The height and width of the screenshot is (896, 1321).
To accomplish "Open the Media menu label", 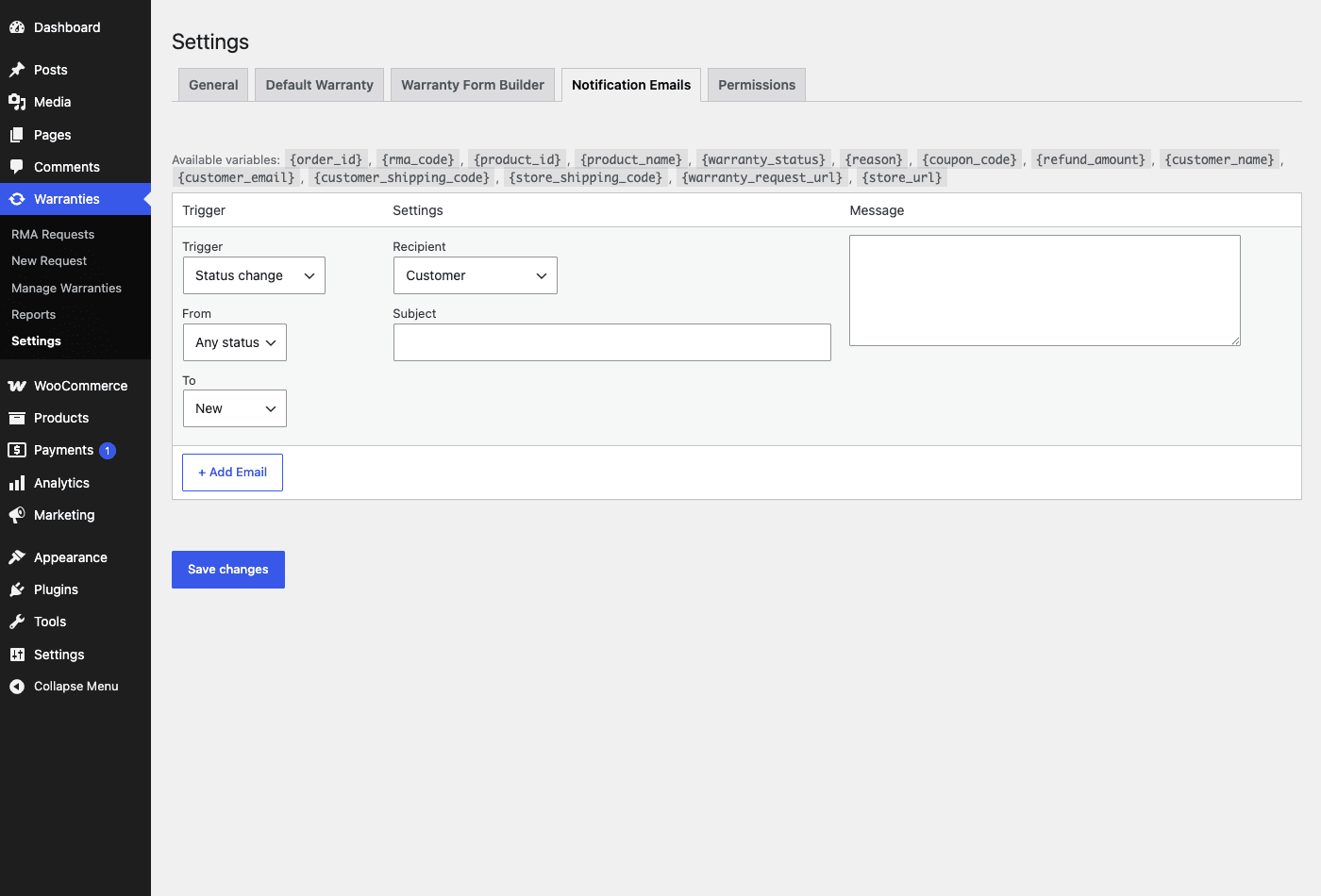I will [53, 102].
